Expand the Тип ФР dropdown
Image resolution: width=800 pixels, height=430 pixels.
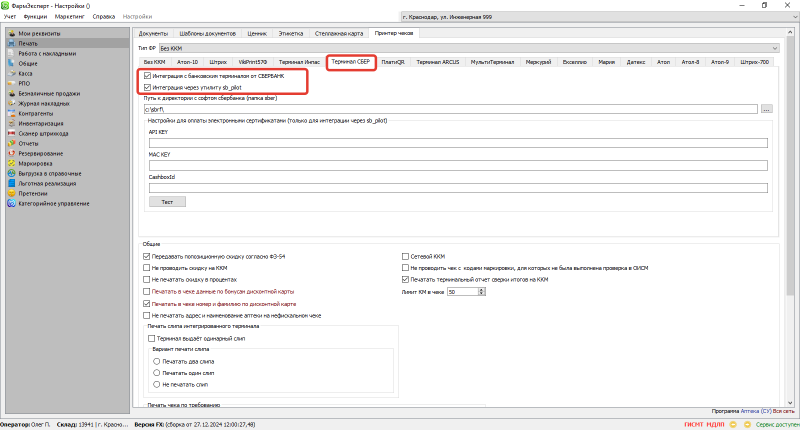(775, 47)
